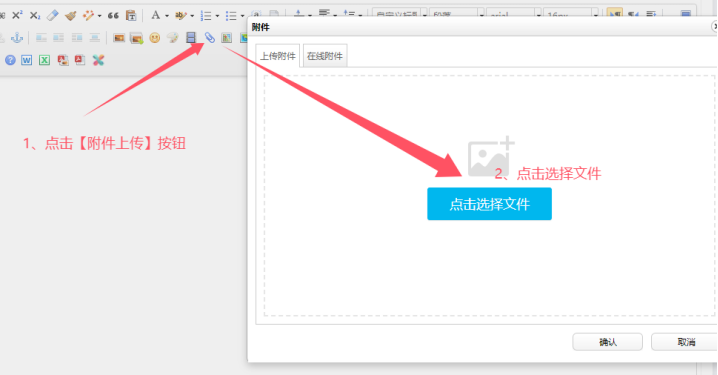This screenshot has width=718, height=375.
Task: Expand the font color dropdown arrow
Action: 167,16
